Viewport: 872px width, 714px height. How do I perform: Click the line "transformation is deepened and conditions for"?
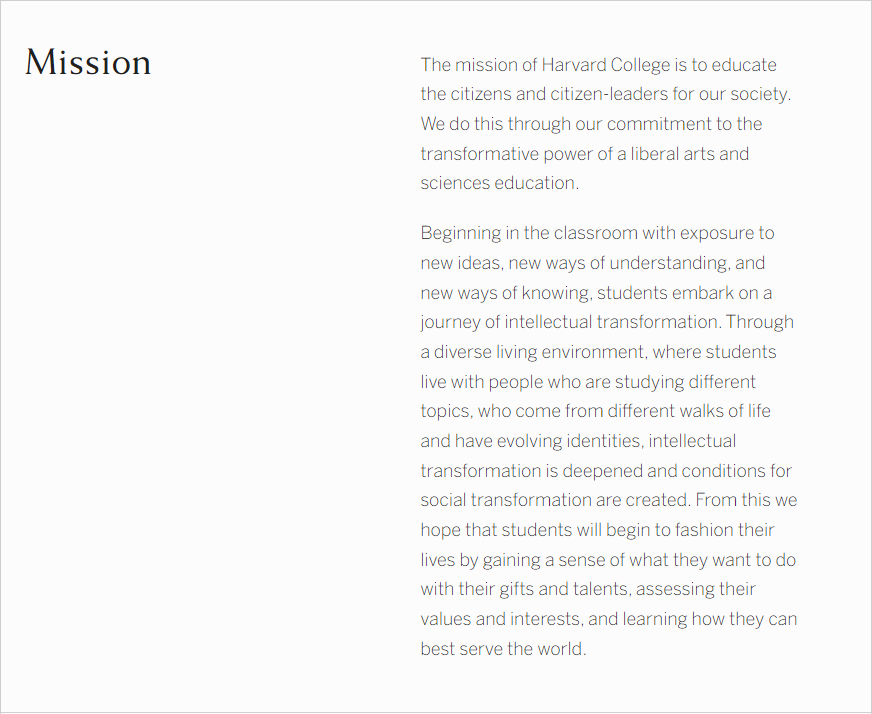click(x=606, y=471)
